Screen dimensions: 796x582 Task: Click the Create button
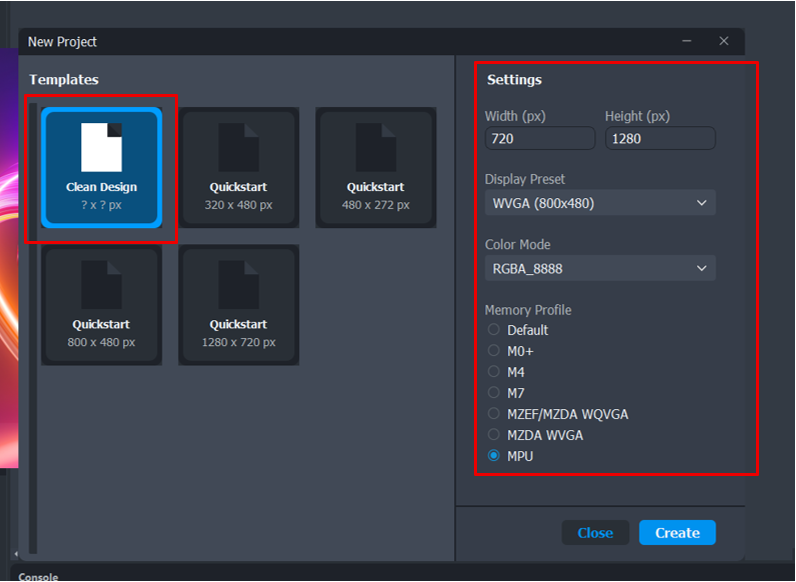coord(677,533)
